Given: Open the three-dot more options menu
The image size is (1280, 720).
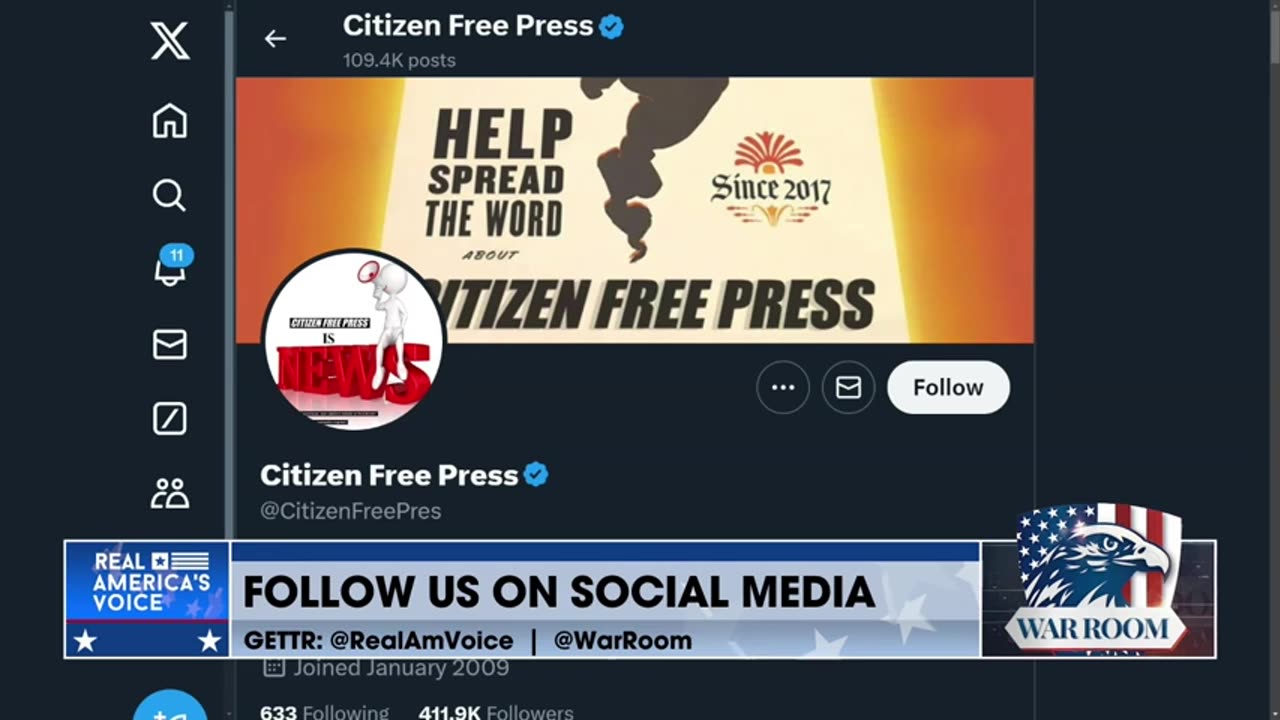Looking at the screenshot, I should click(783, 387).
